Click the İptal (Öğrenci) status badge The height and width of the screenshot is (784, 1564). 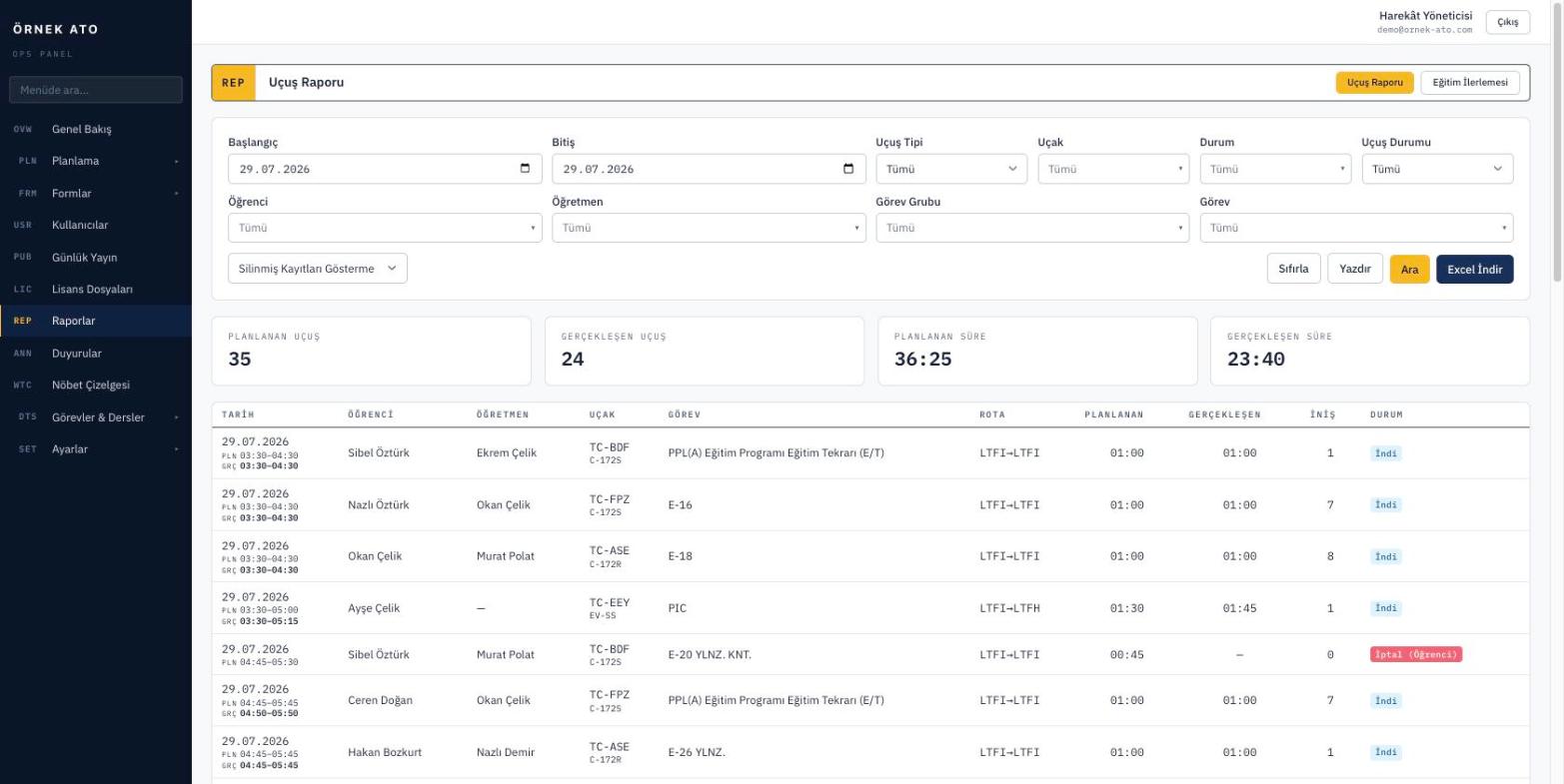[x=1416, y=655]
